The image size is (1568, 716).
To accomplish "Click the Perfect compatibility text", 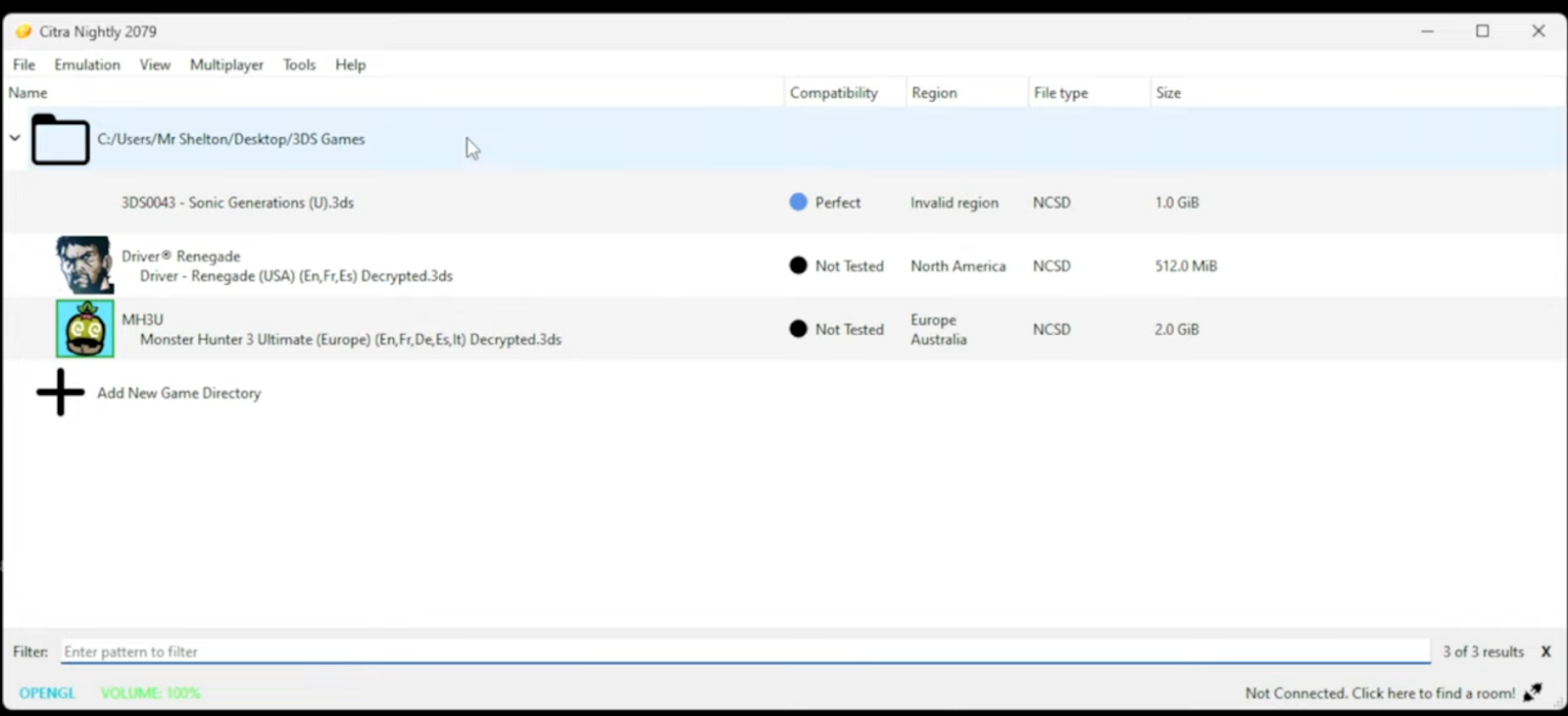I will click(x=838, y=203).
